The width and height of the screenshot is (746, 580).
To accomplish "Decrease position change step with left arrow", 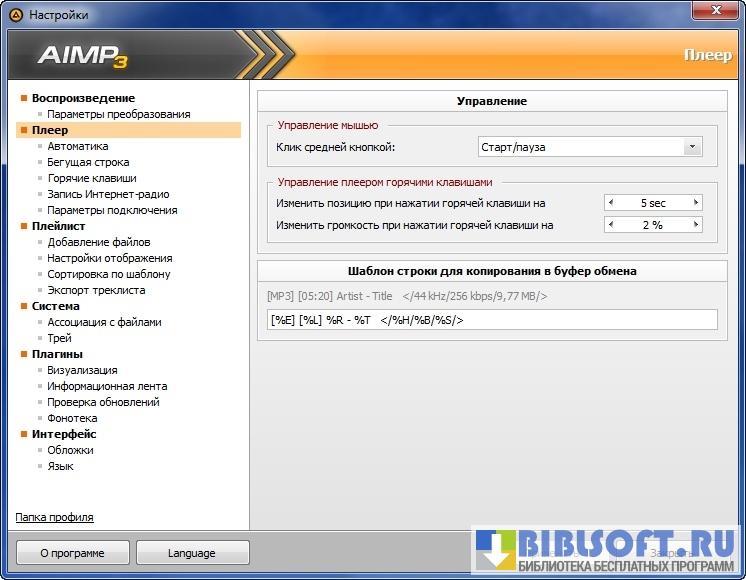I will [x=611, y=203].
